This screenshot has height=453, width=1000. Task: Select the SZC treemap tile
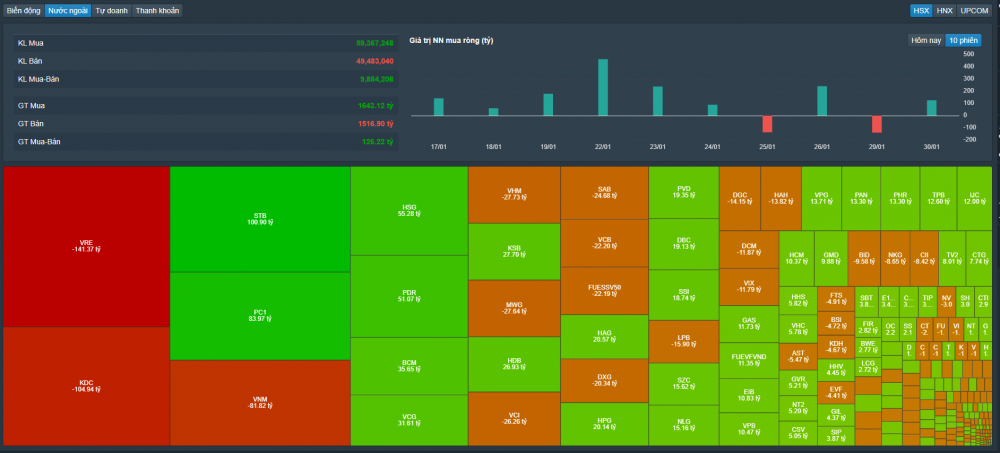pos(684,383)
